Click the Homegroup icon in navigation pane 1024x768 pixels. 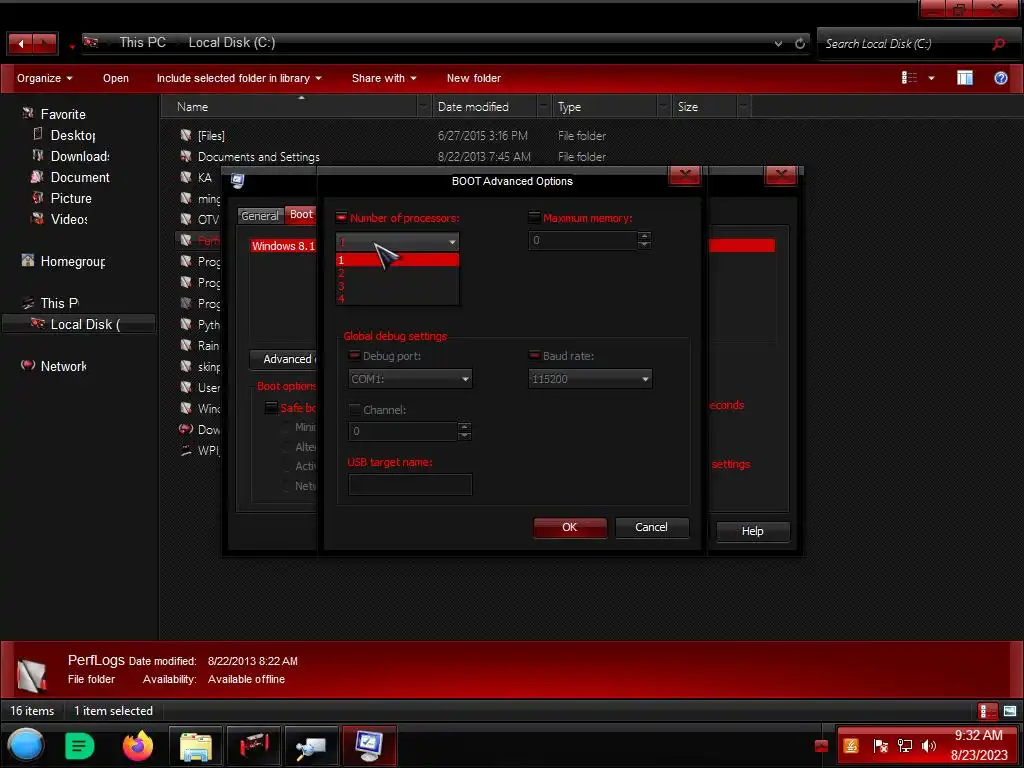27,261
